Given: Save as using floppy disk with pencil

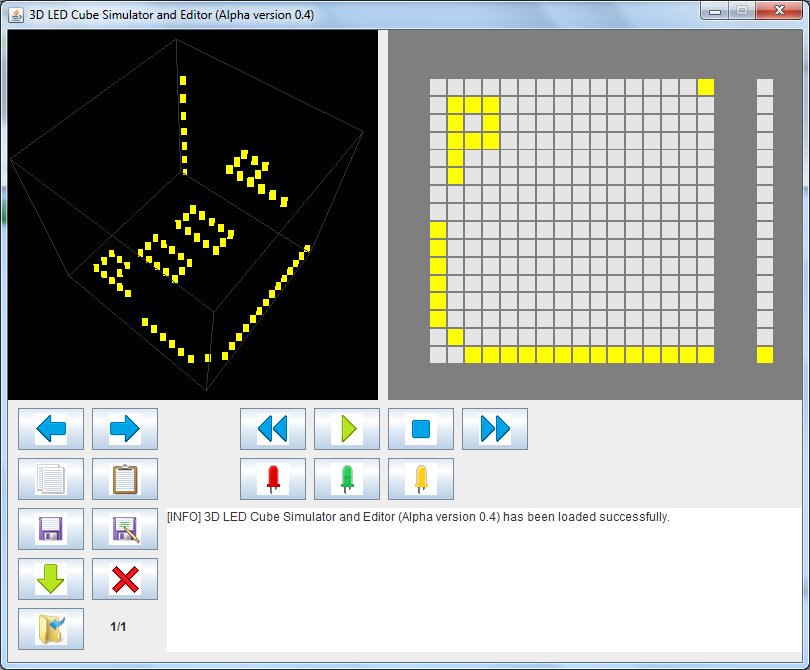Looking at the screenshot, I should [x=124, y=529].
